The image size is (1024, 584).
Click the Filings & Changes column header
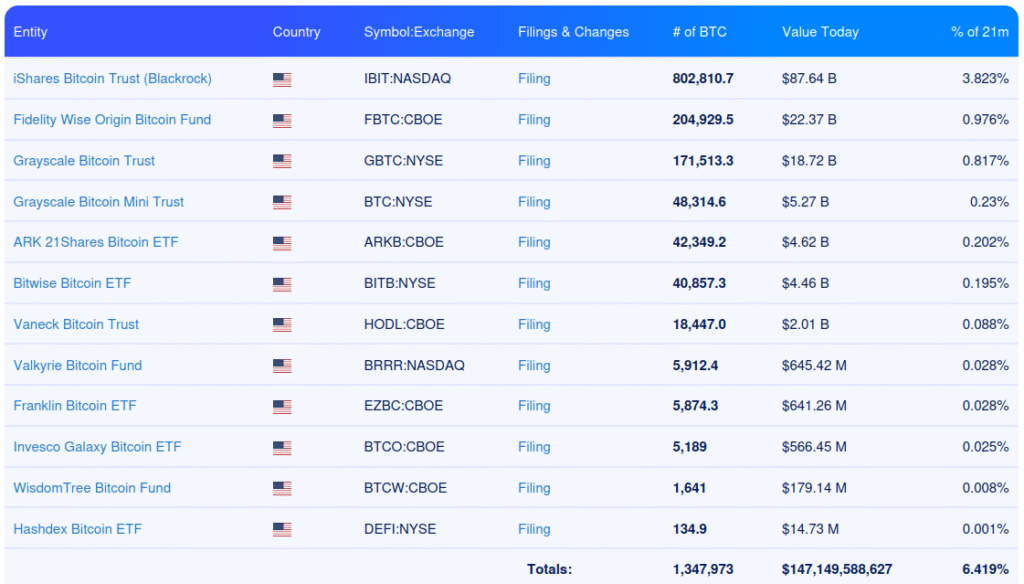(x=573, y=32)
